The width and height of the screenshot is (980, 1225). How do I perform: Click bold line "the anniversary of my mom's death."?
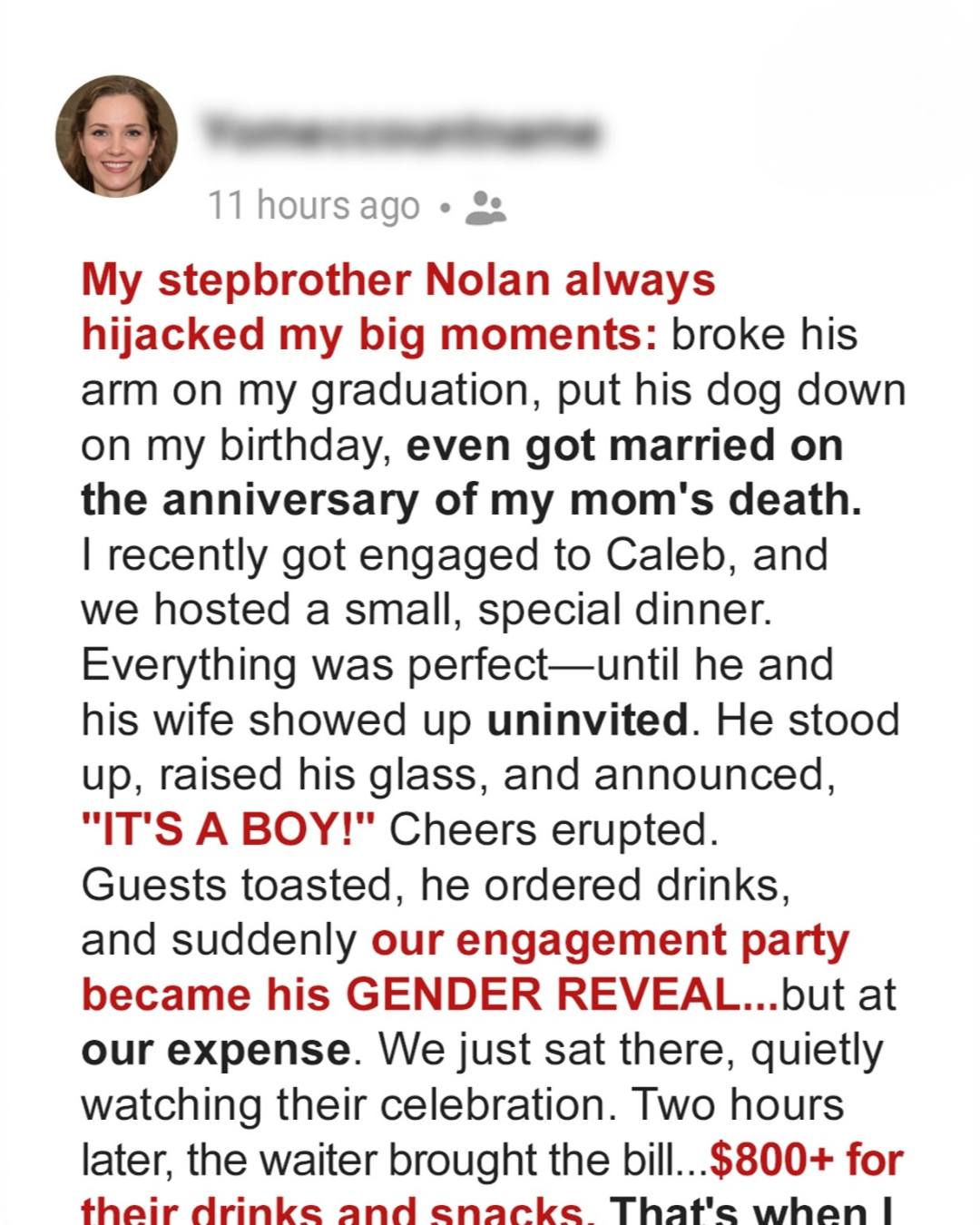click(x=471, y=500)
